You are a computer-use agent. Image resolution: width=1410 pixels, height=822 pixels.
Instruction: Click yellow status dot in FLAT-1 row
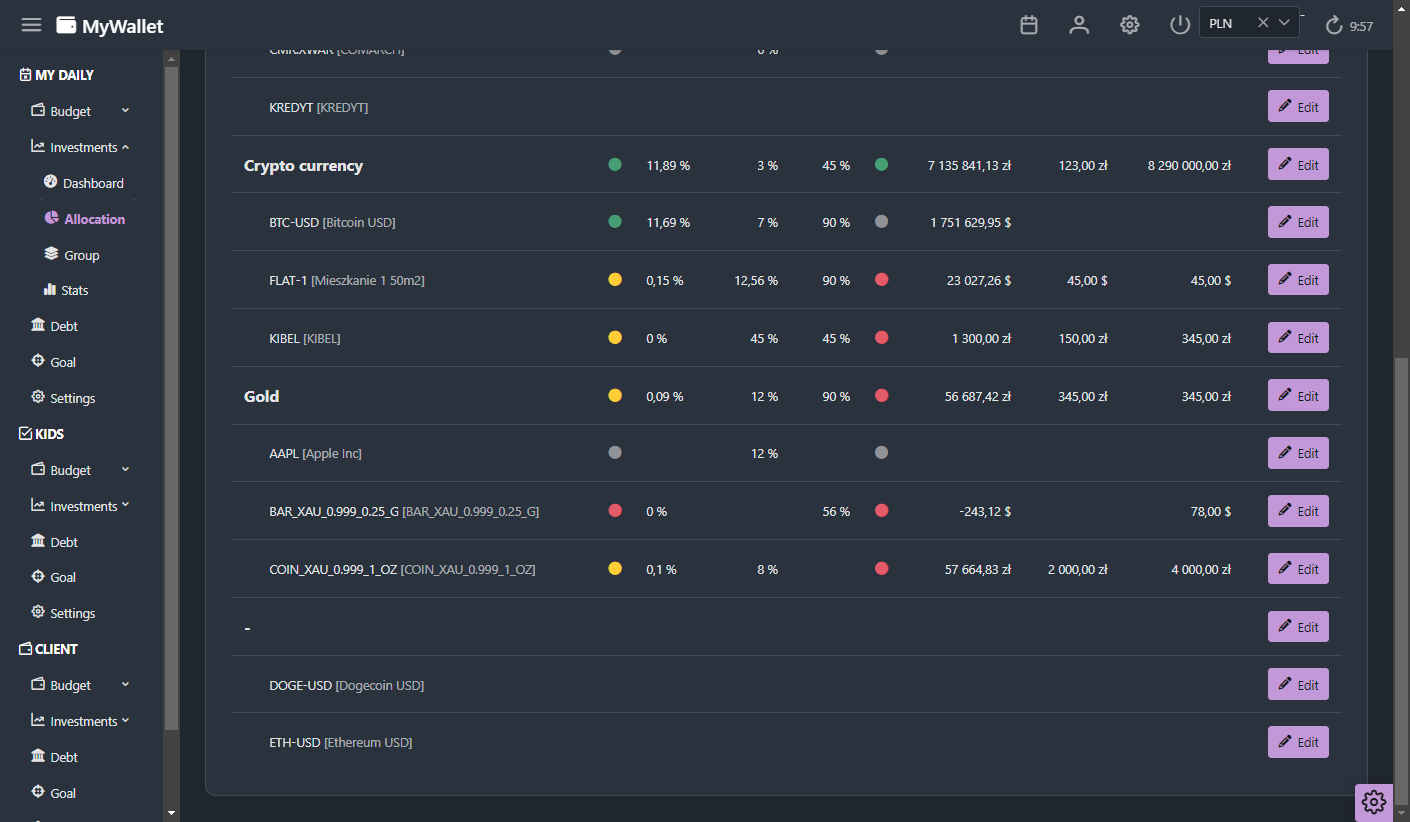tap(615, 280)
